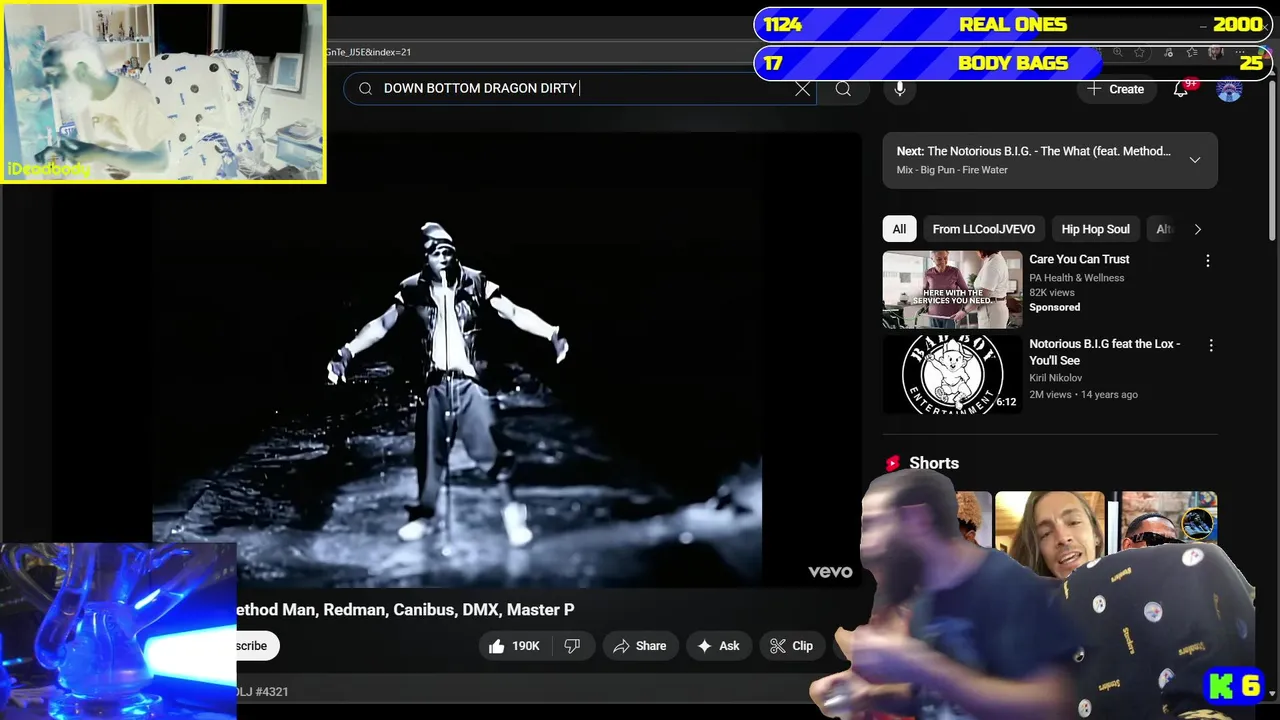Click the Share button
The image size is (1280, 720).
[x=639, y=646]
